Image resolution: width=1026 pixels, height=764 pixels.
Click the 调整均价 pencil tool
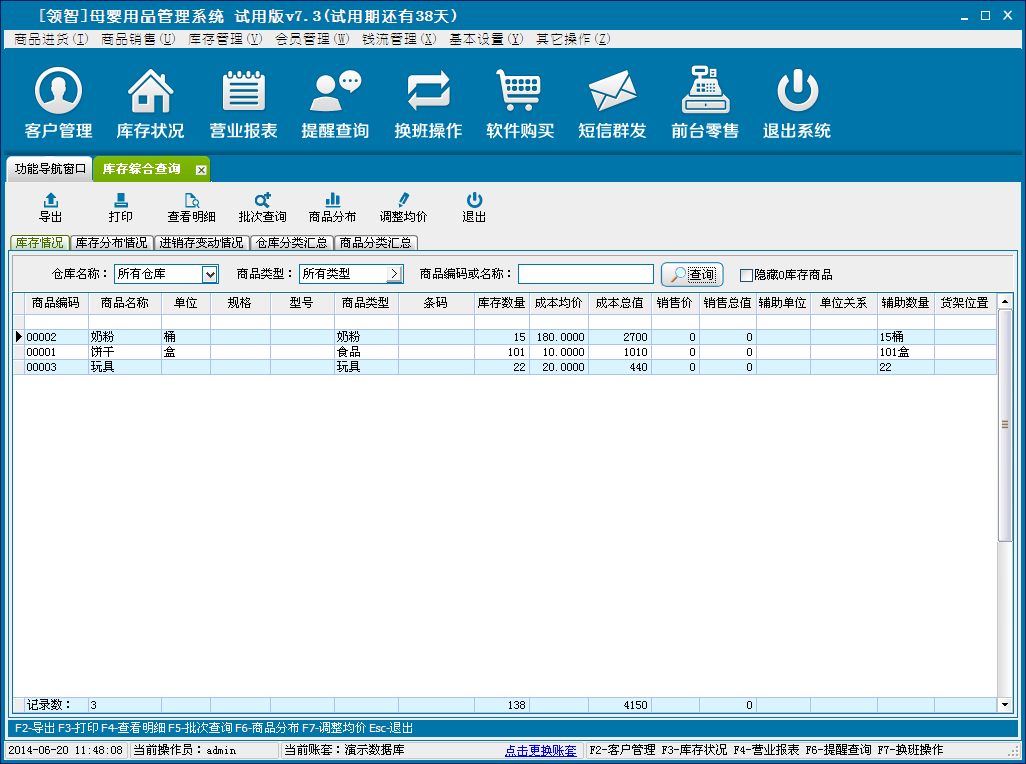403,208
